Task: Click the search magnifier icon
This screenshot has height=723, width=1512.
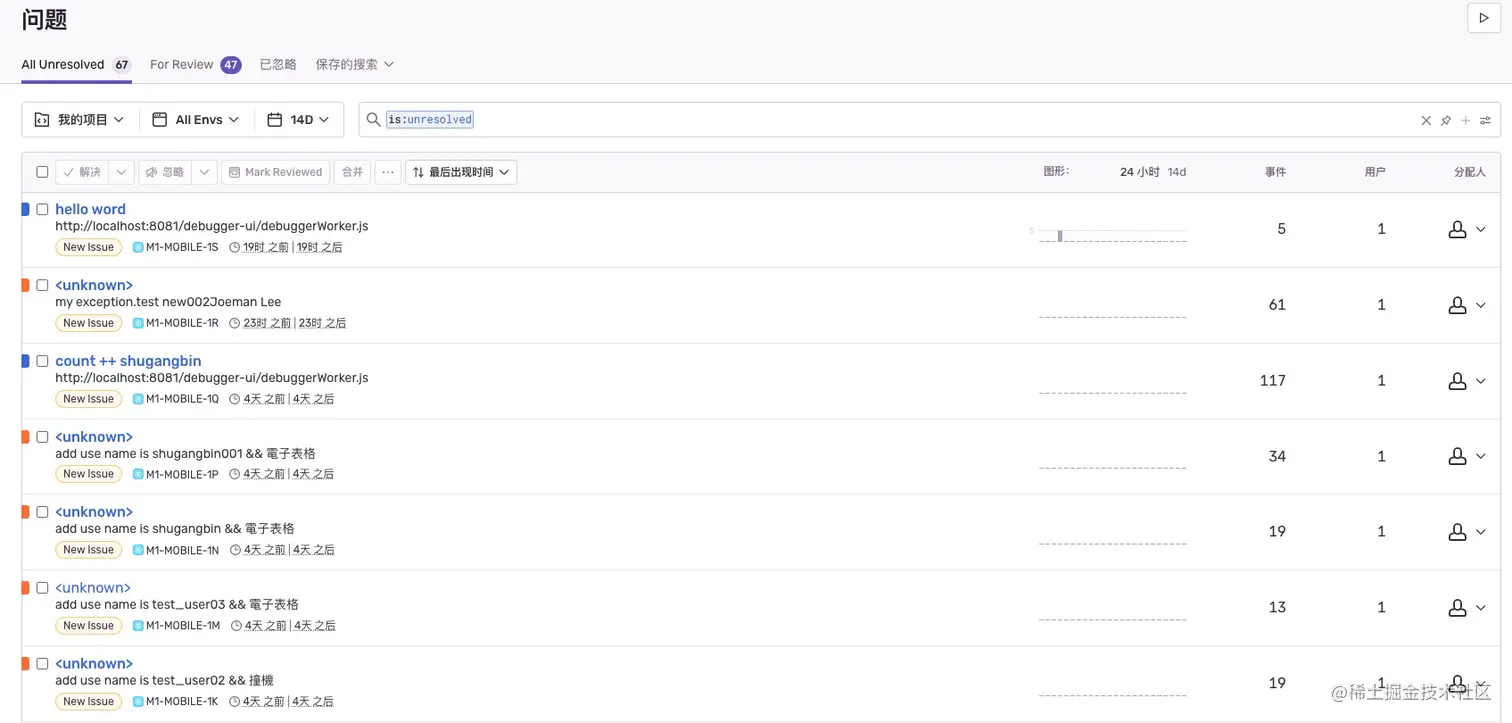Action: (373, 120)
